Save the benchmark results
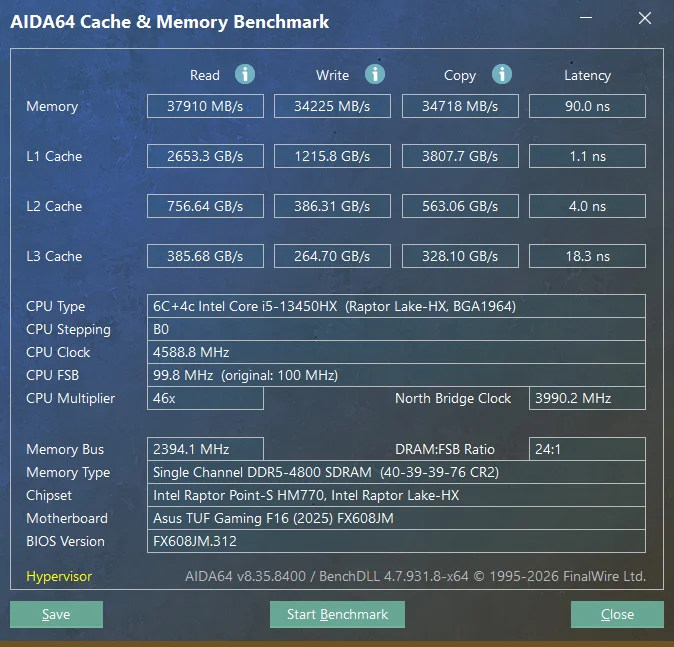Viewport: 674px width, 647px height. (56, 614)
